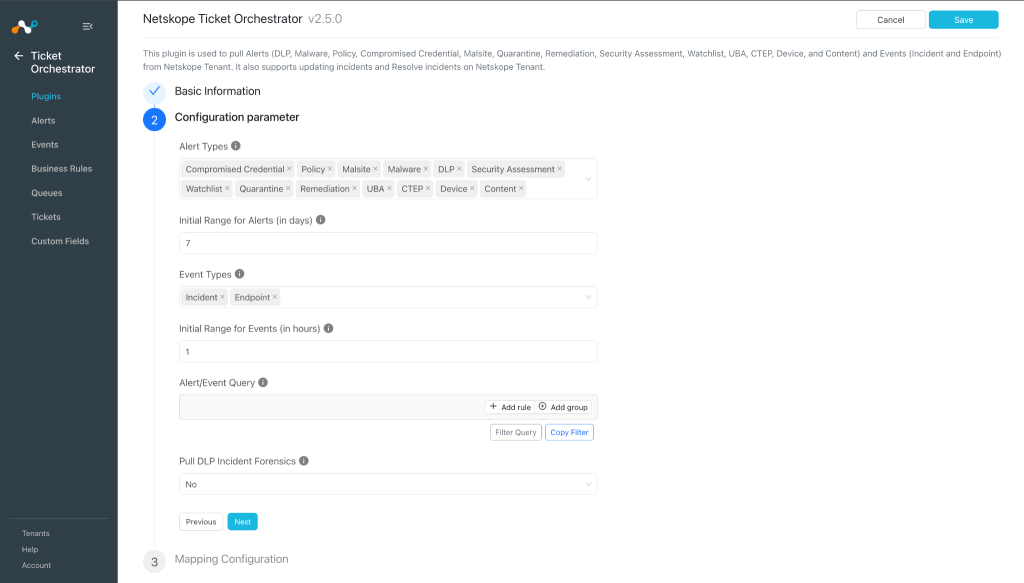Remove the UBA alert type tag
The image size is (1024, 583).
coord(389,189)
